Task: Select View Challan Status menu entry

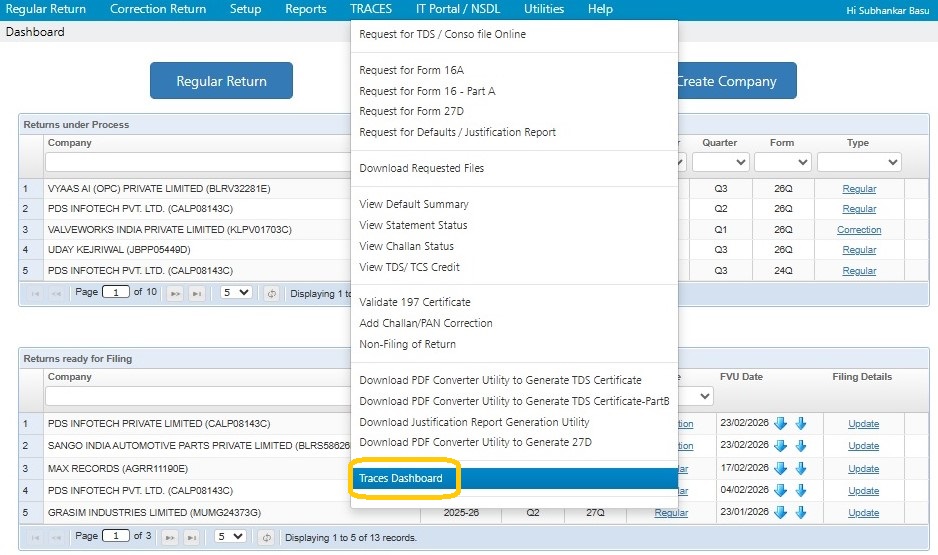Action: 406,246
